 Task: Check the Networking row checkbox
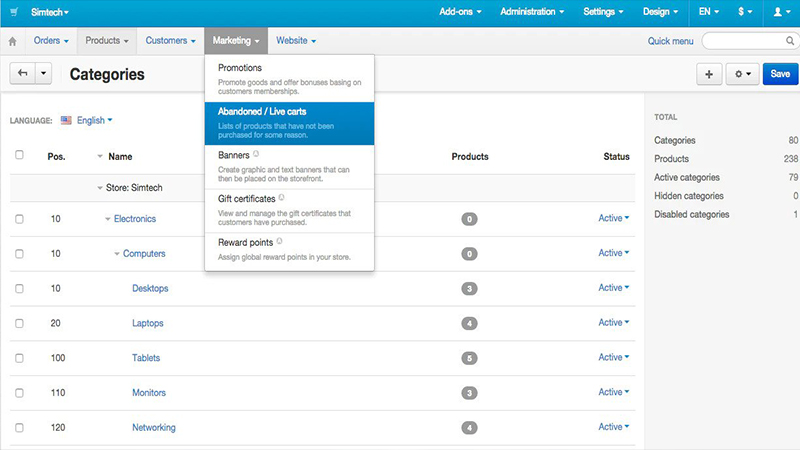(19, 428)
